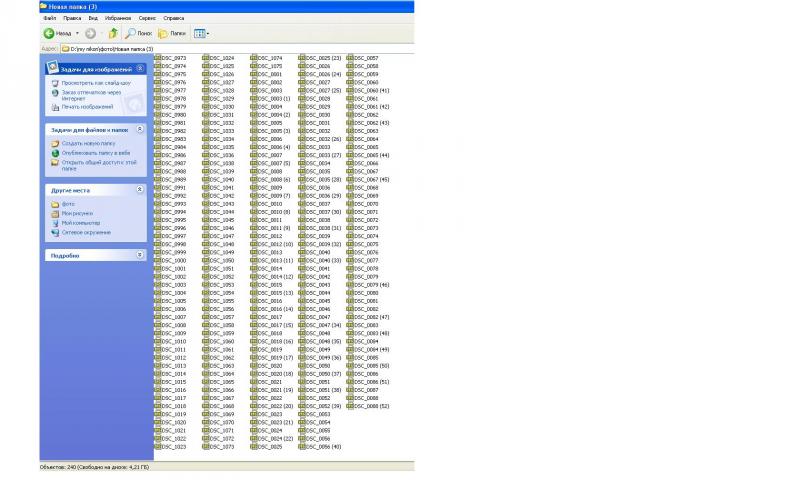800x500 pixels.
Task: Click folder icon beside Создать новую папку
Action: click(55, 144)
